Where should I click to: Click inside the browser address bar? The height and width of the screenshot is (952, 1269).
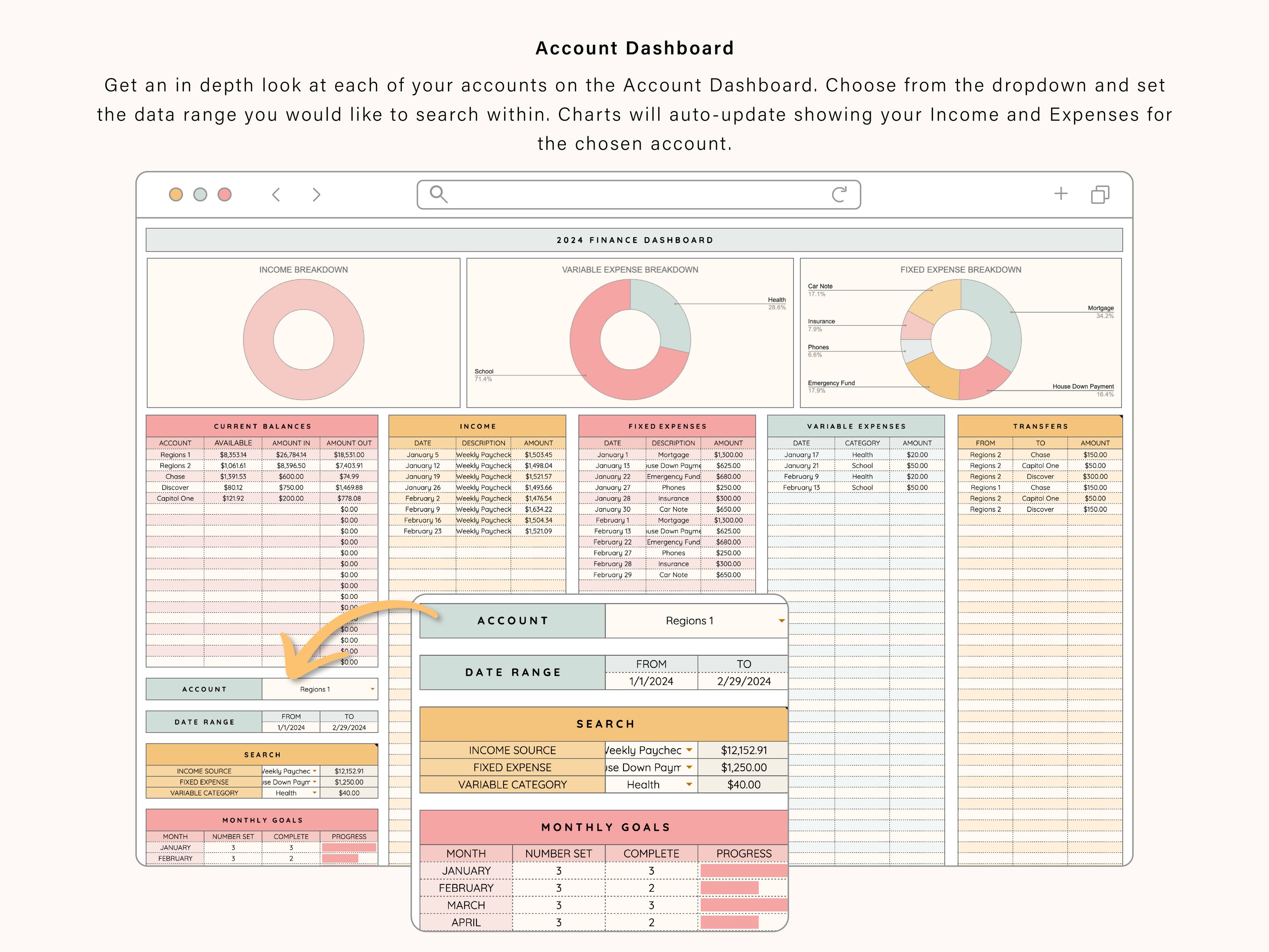(x=631, y=195)
